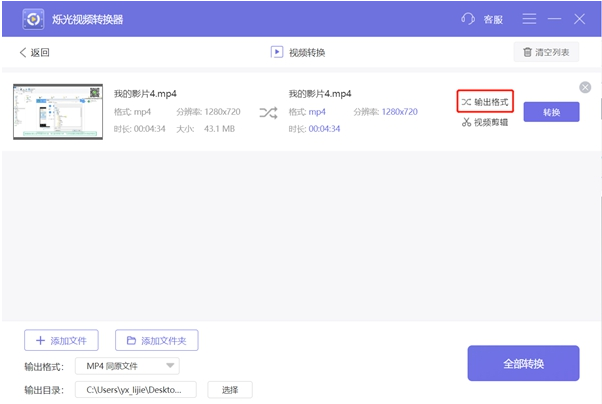Start converting all with 全部转换

click(x=523, y=363)
